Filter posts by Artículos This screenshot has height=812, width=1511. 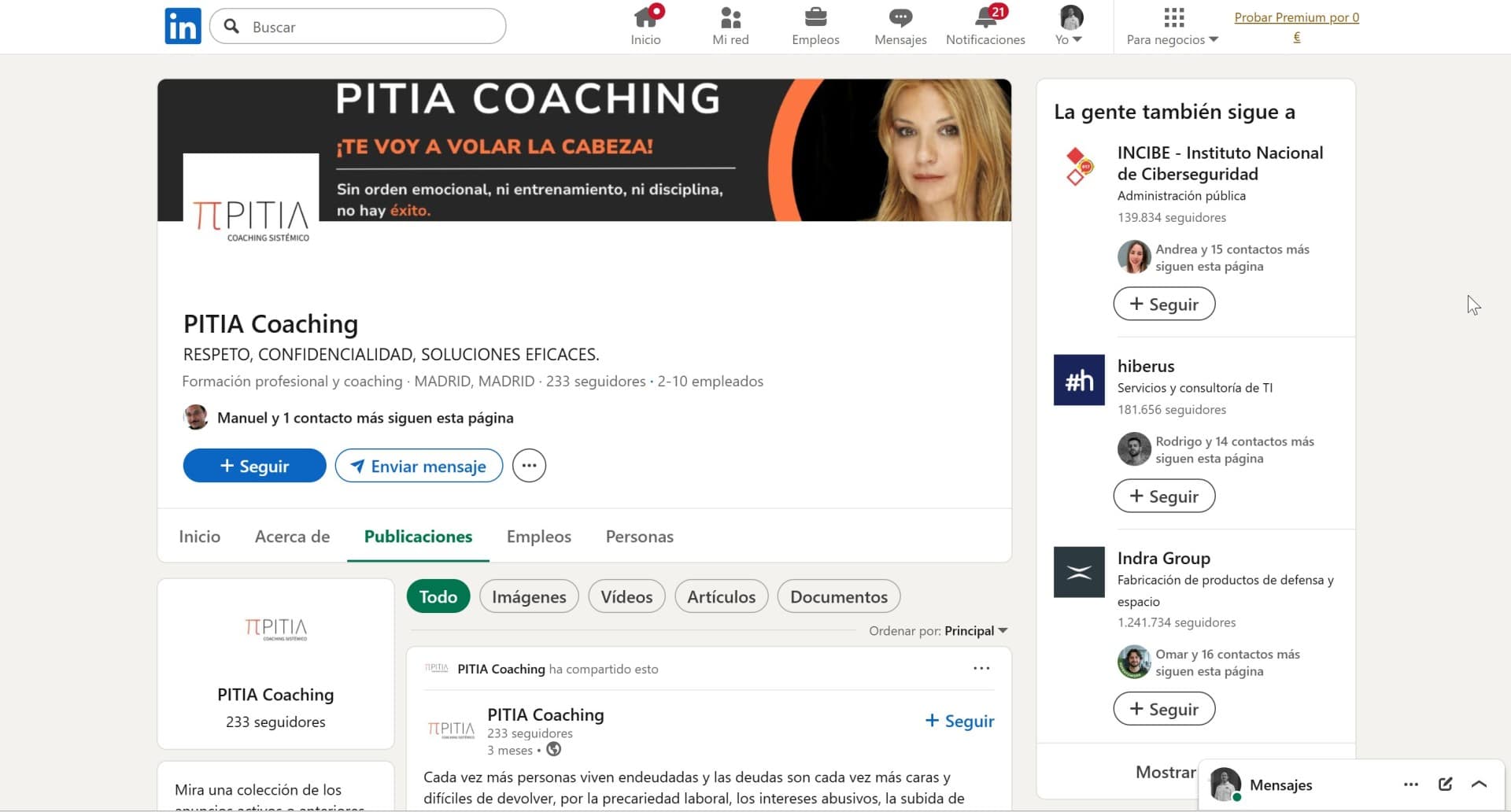(721, 596)
